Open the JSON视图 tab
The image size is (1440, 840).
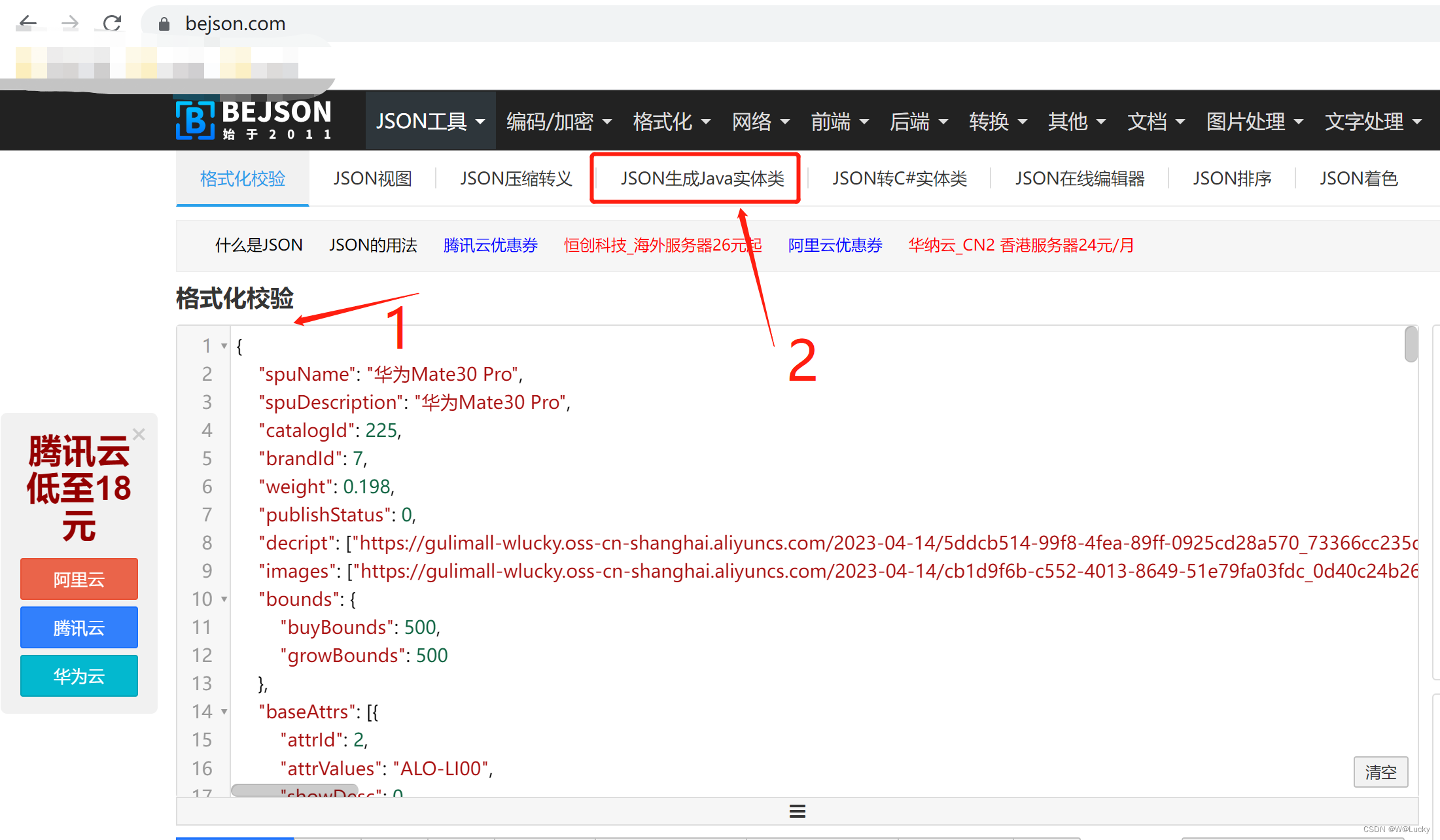click(x=372, y=179)
